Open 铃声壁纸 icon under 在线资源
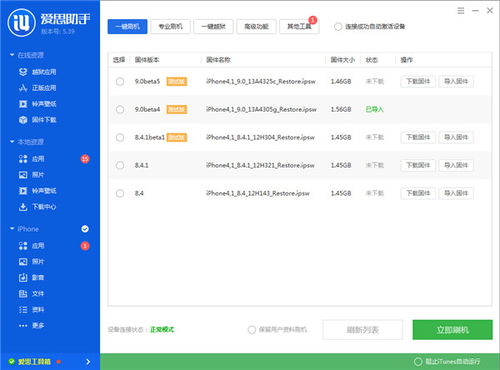 coord(23,104)
